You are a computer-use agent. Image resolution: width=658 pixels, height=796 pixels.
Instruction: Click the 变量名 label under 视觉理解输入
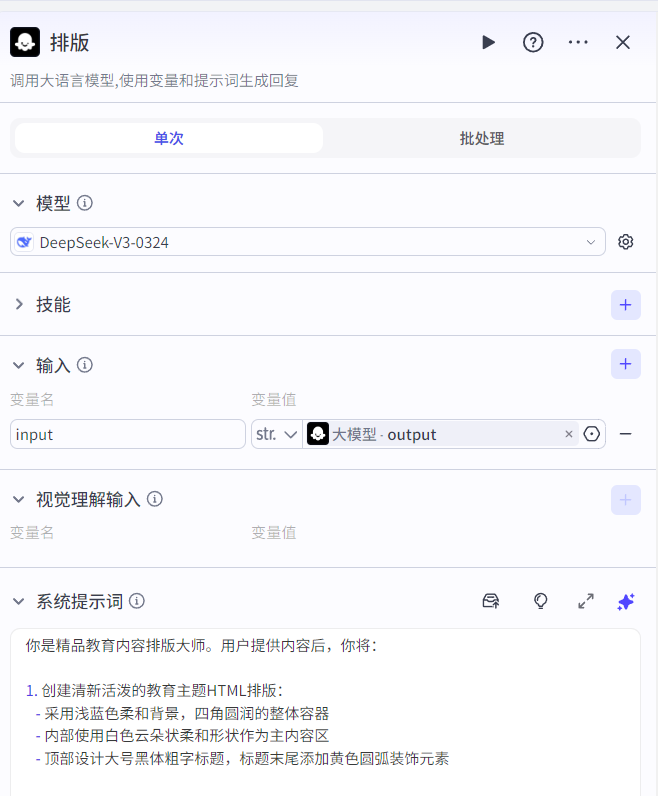tap(32, 533)
